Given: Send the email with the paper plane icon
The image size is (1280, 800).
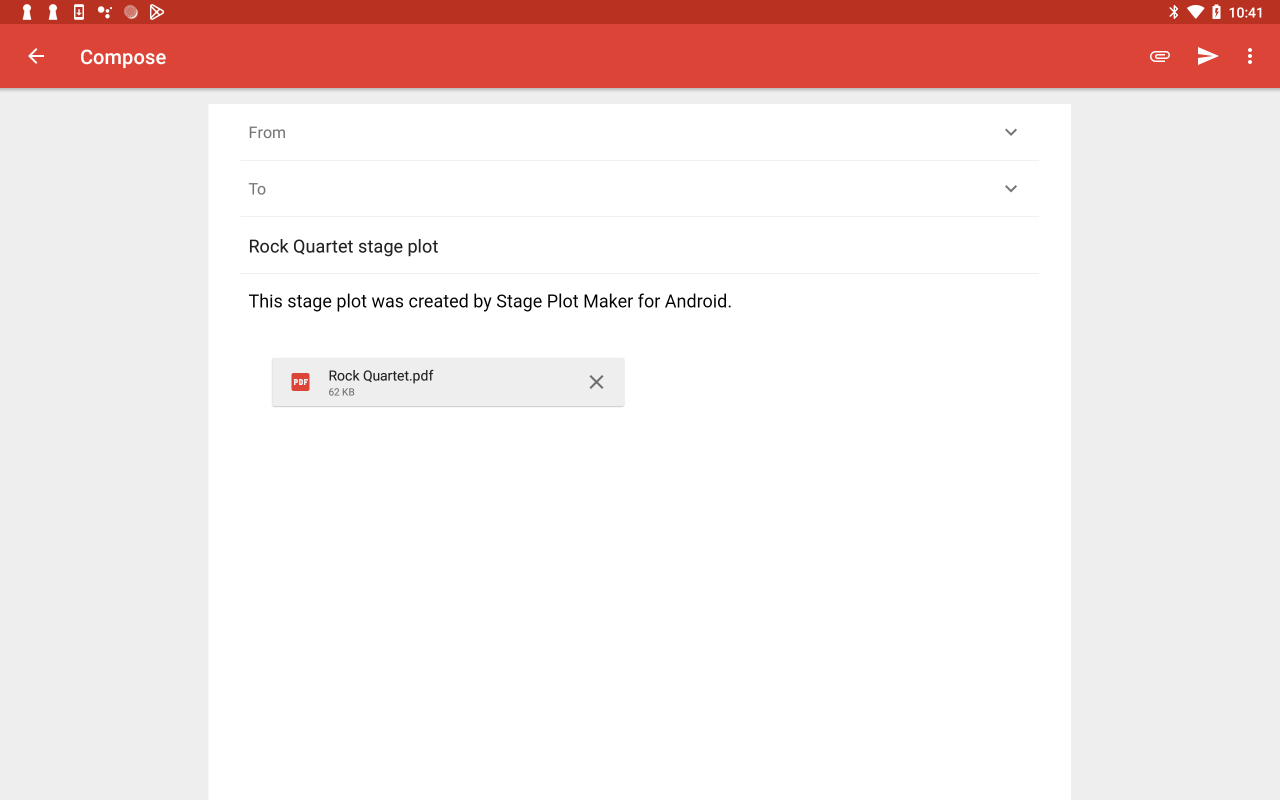Looking at the screenshot, I should point(1207,56).
